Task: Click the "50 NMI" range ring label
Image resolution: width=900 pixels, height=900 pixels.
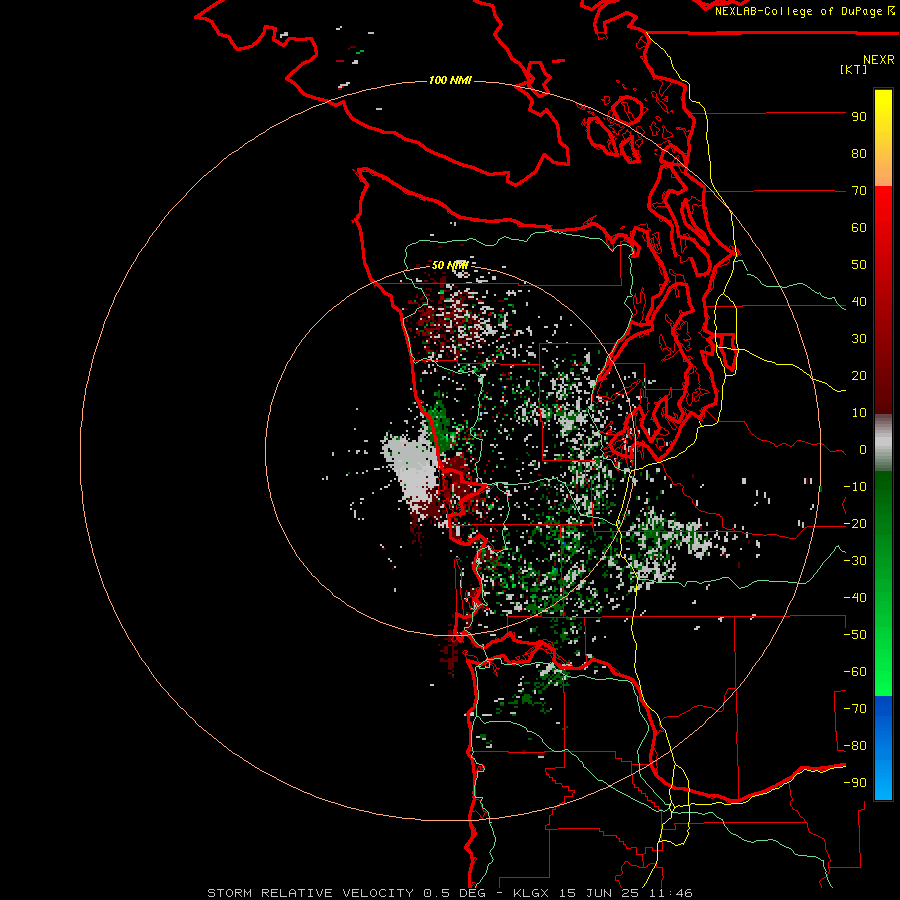Action: point(450,265)
